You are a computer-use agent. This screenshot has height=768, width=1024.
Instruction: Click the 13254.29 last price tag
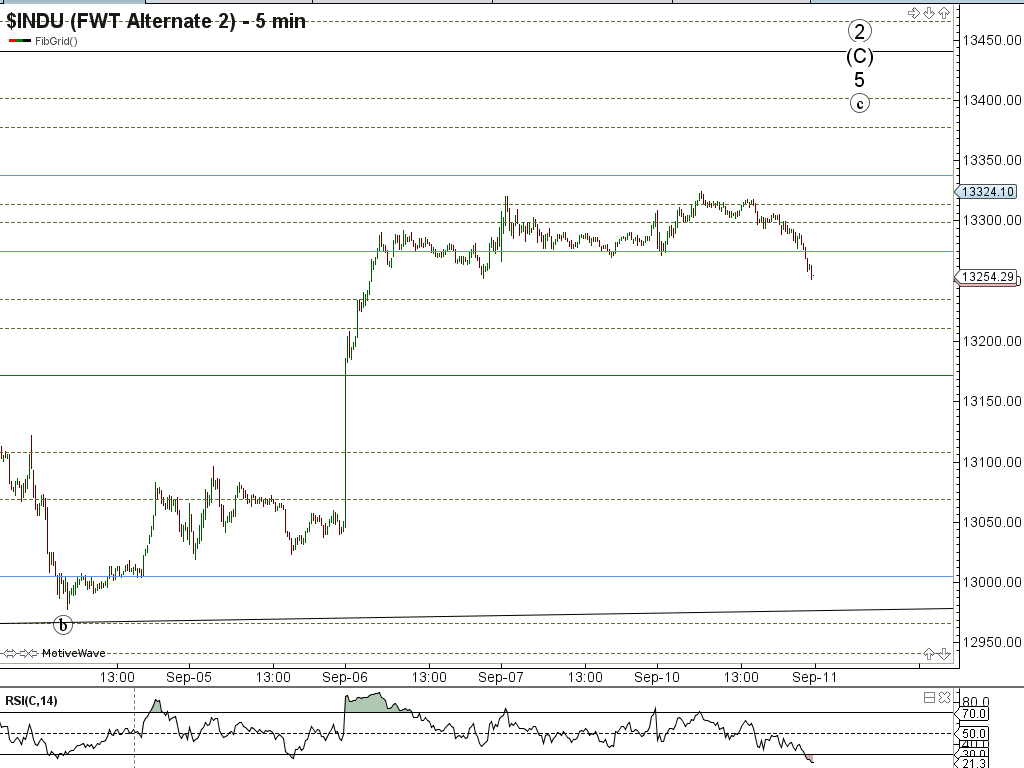coord(987,277)
